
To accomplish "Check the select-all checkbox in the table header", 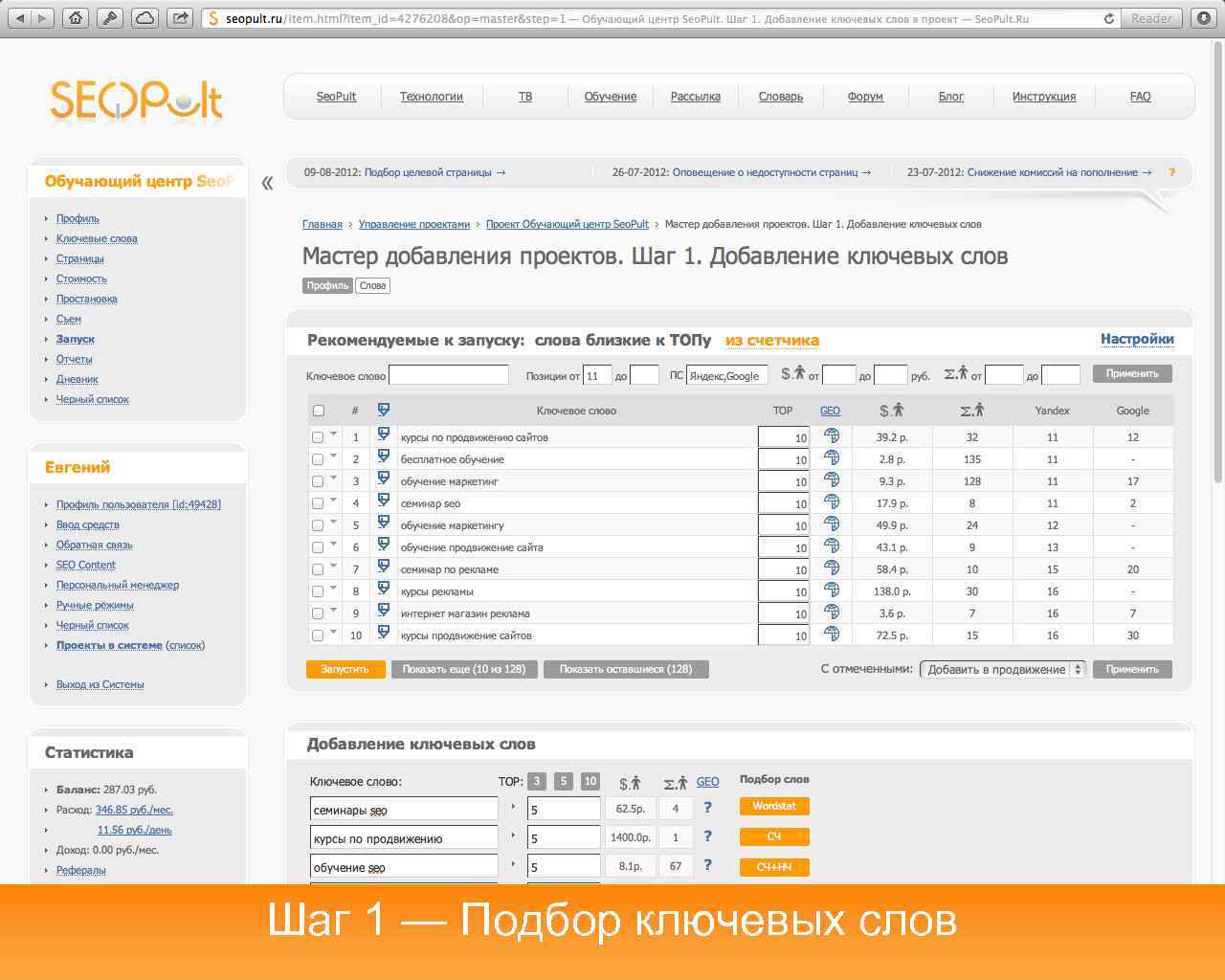I will [x=318, y=410].
